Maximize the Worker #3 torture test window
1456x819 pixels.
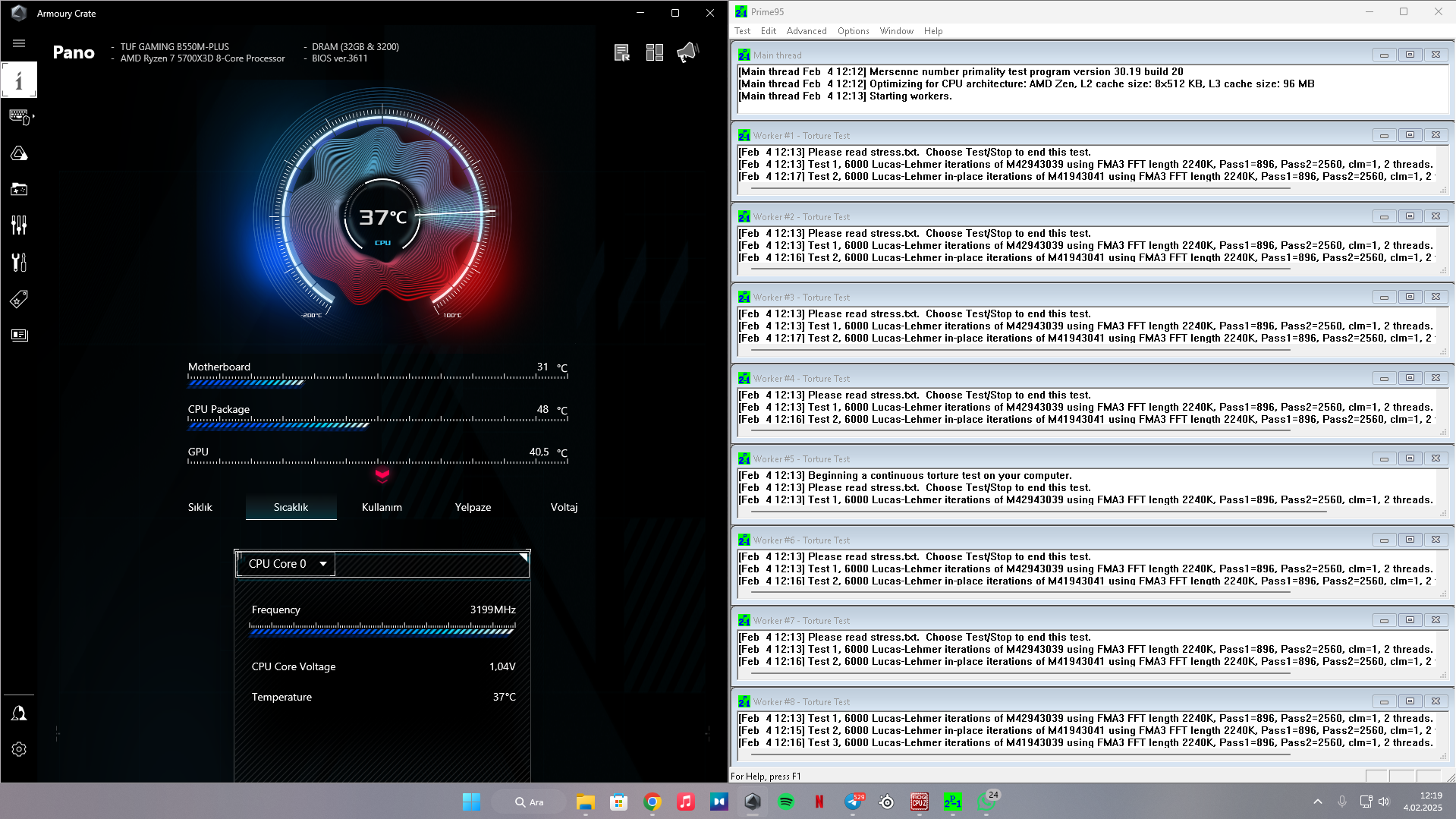pyautogui.click(x=1410, y=297)
